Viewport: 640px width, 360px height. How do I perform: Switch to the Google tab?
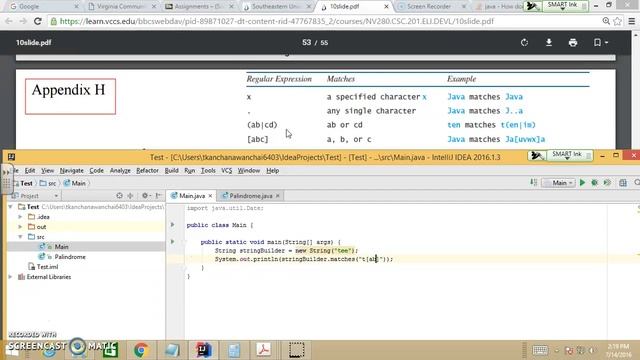click(43, 7)
